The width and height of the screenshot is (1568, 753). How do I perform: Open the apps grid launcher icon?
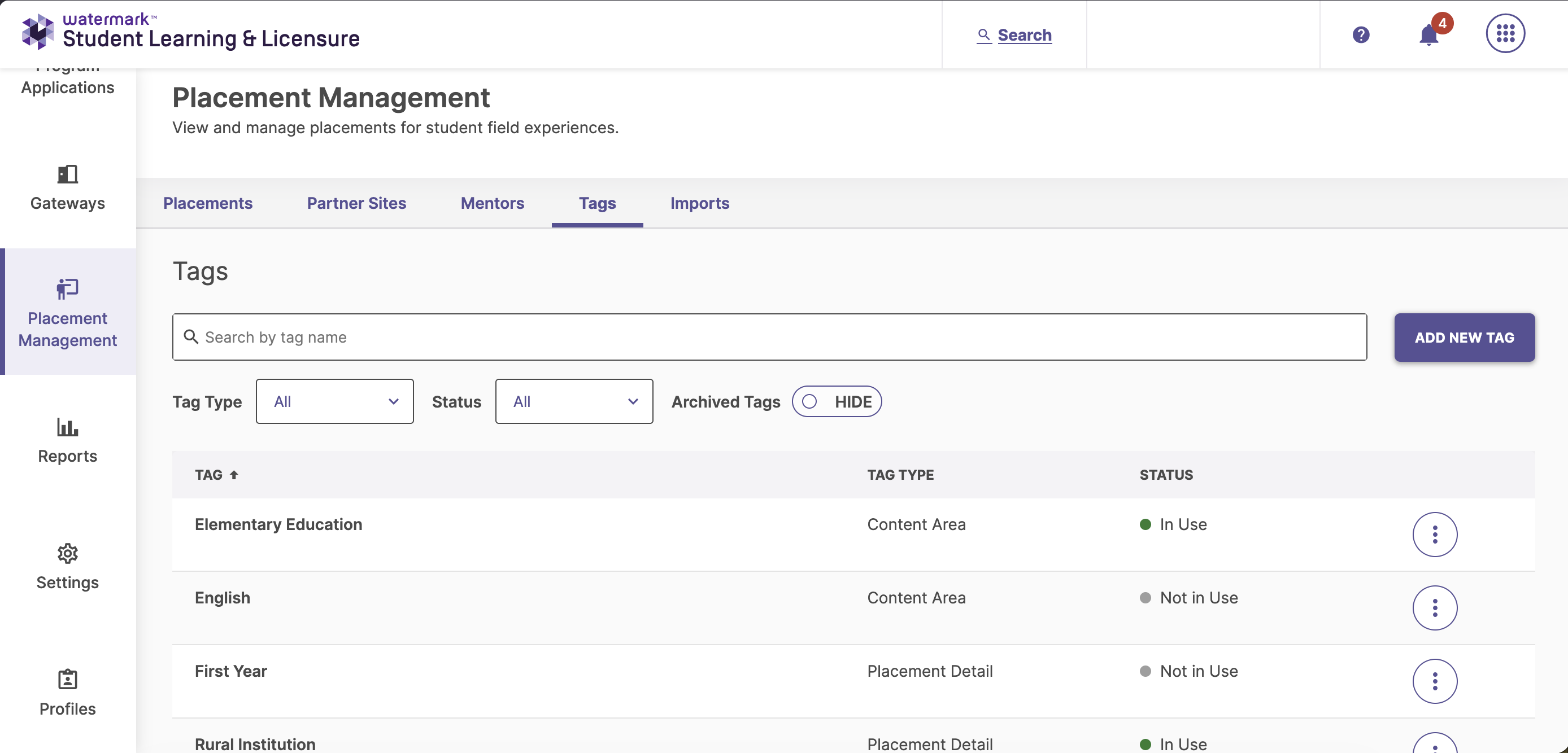click(x=1505, y=33)
